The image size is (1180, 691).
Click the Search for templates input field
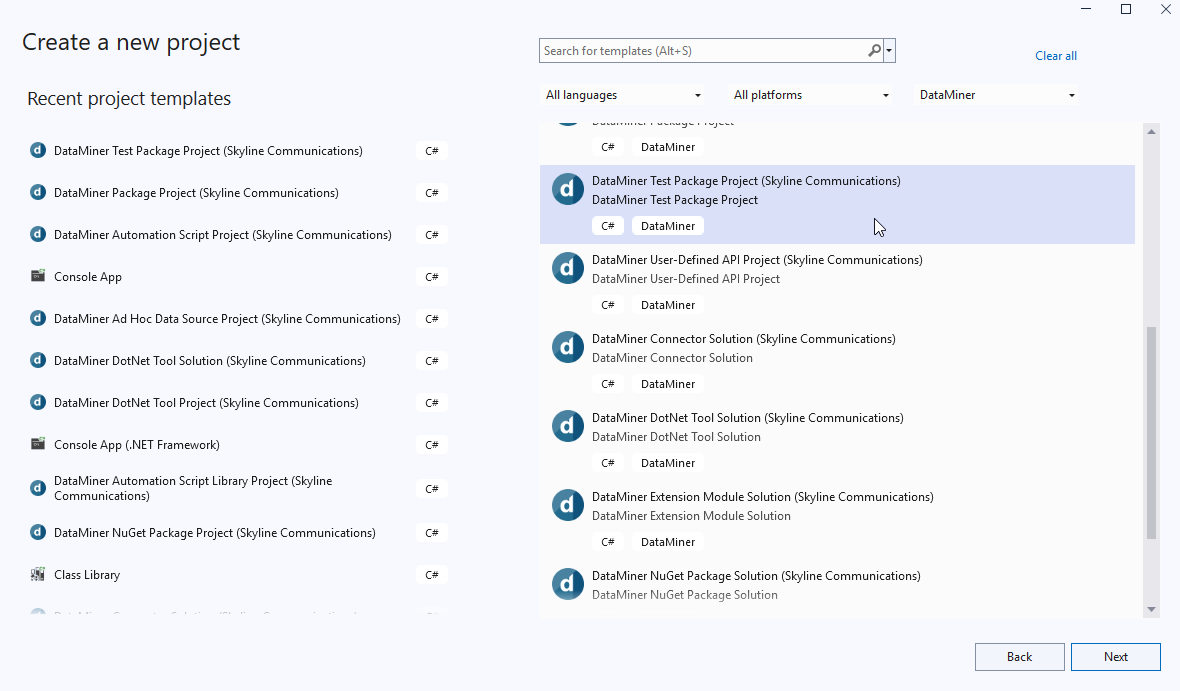700,50
